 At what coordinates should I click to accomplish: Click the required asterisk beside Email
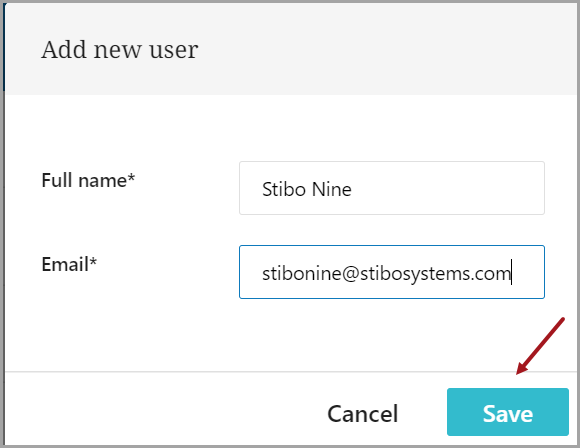(93, 262)
